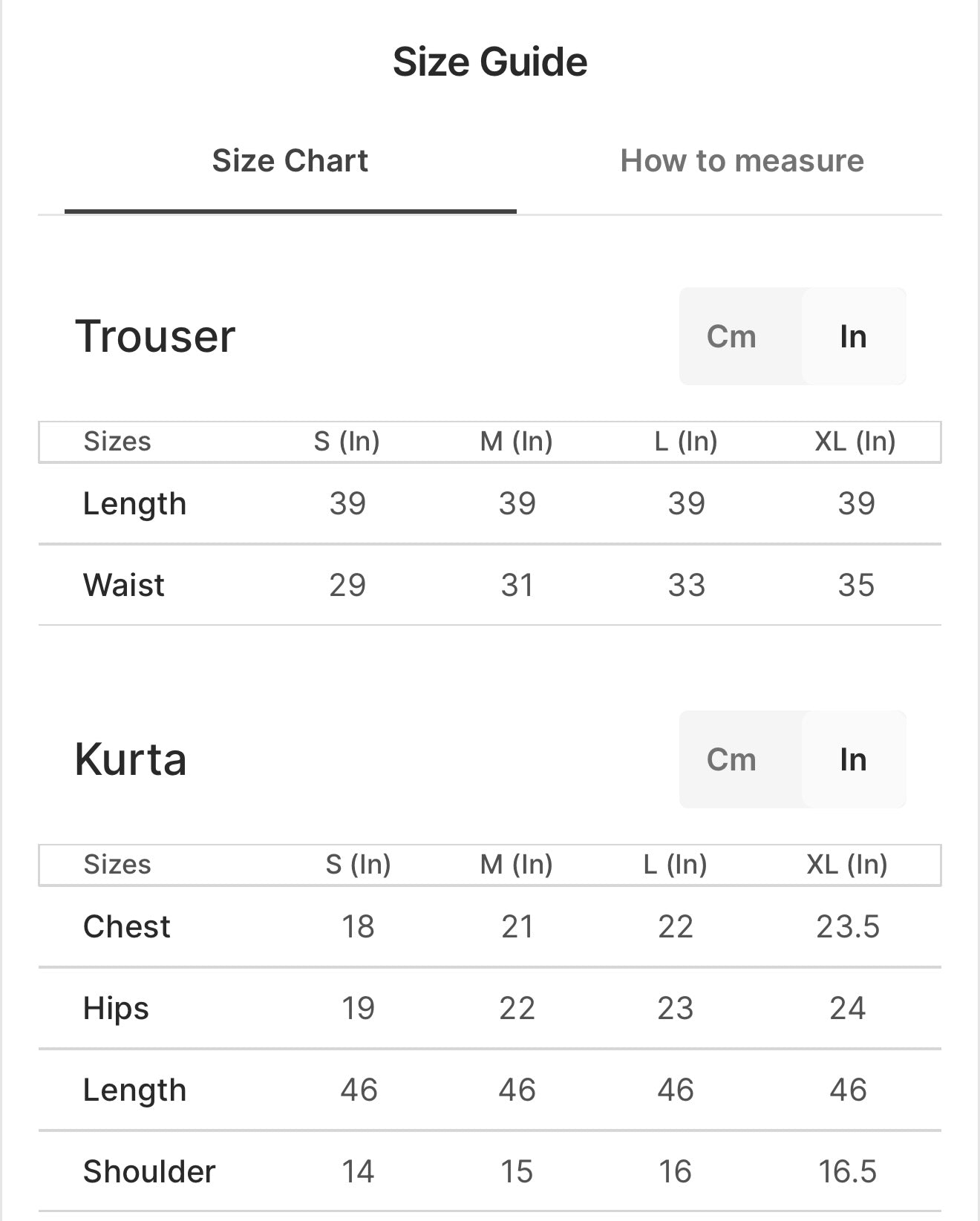Select Trouser waist value 33 for L
980x1221 pixels.
686,585
